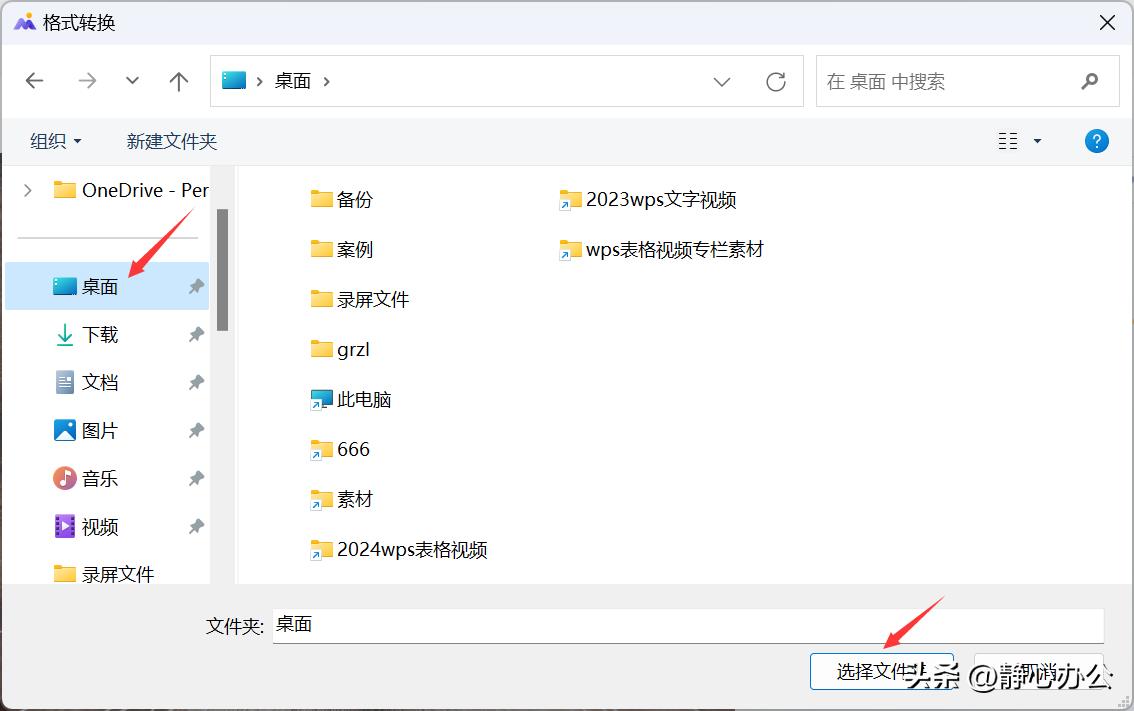Refresh the current folder listing

pos(776,82)
